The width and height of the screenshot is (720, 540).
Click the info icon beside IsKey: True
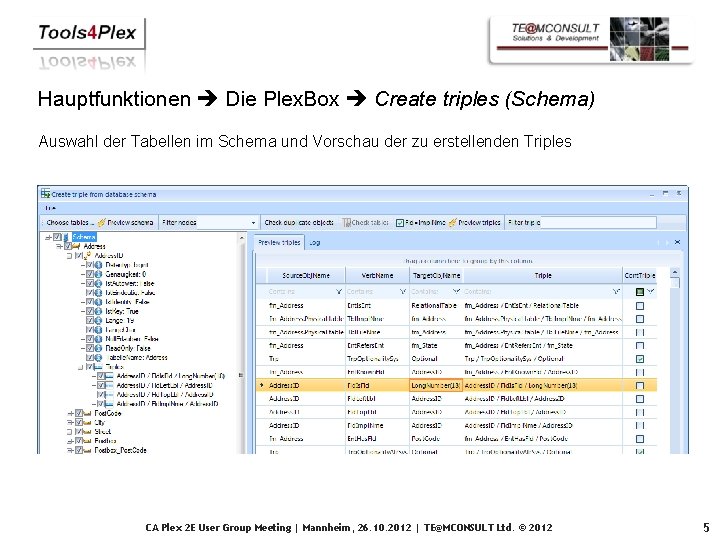point(98,311)
